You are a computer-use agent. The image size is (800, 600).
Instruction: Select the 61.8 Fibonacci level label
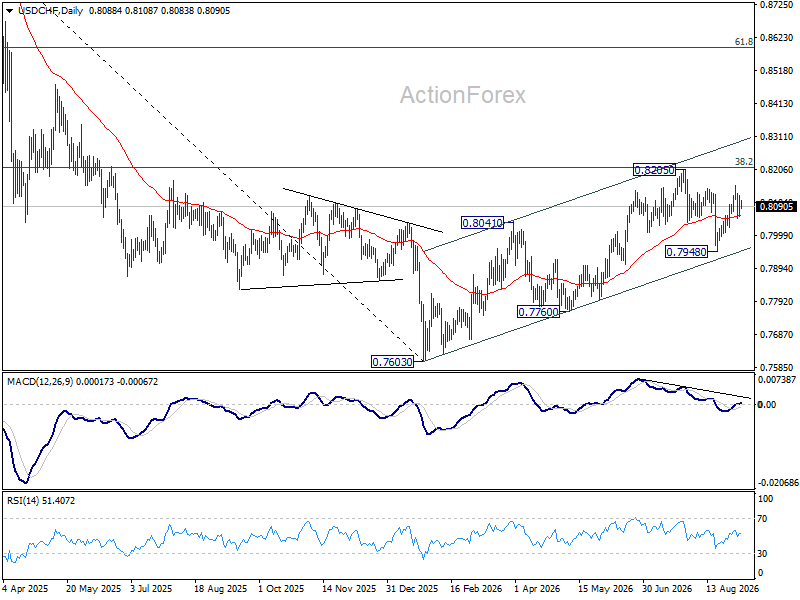(x=743, y=42)
